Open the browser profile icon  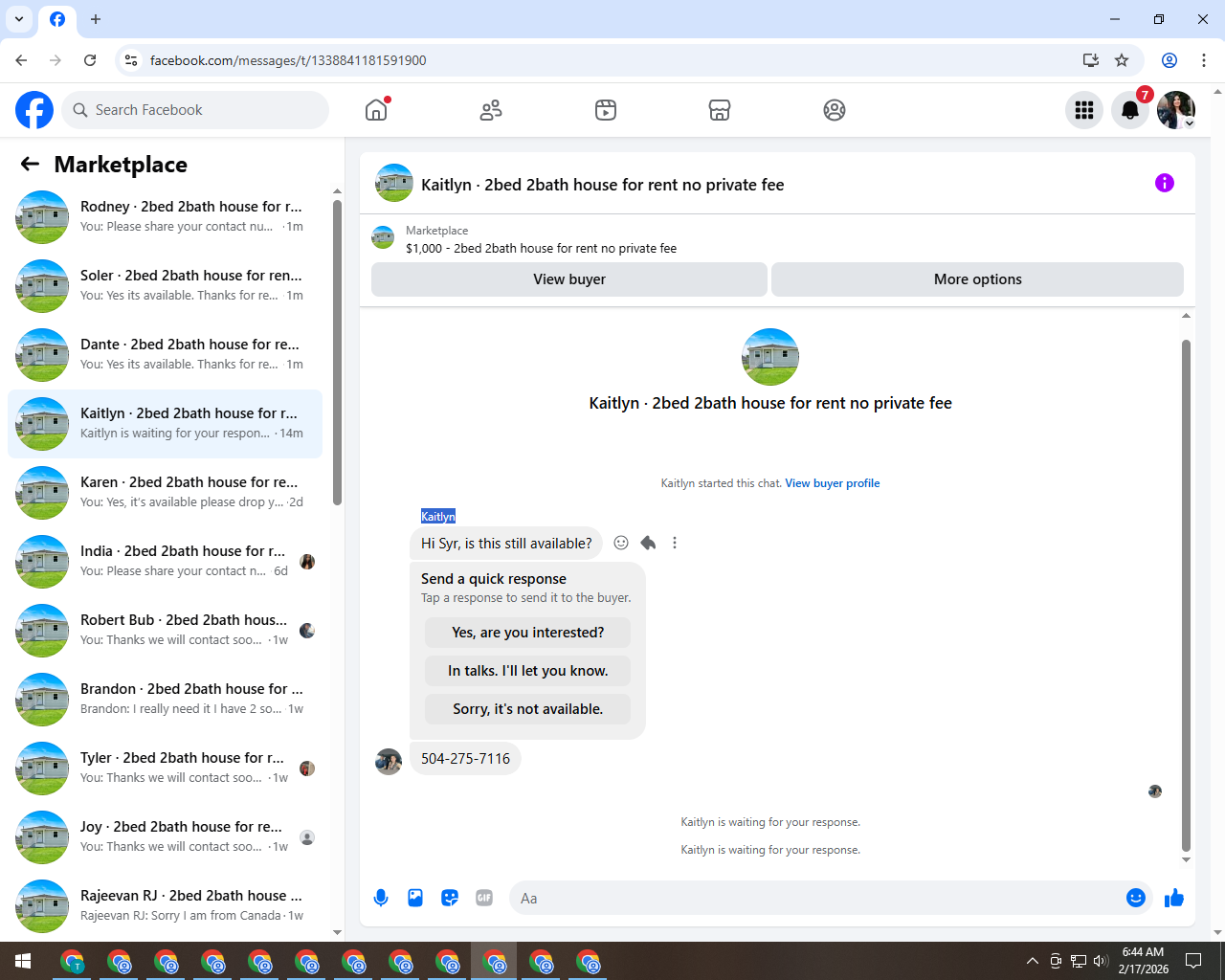pyautogui.click(x=1169, y=60)
